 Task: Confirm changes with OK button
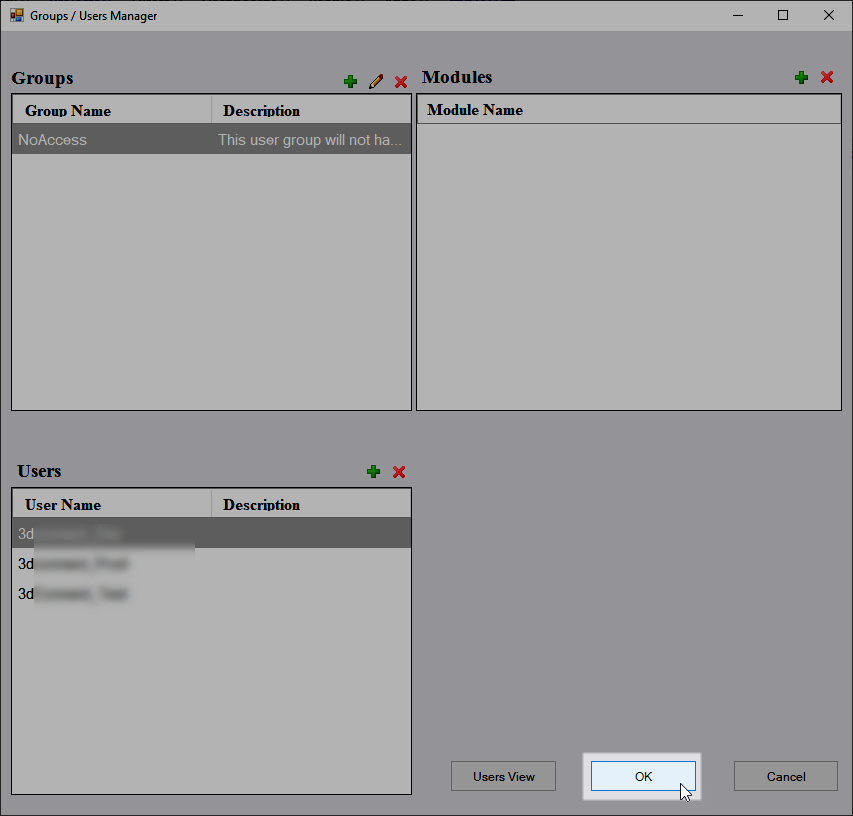(643, 777)
